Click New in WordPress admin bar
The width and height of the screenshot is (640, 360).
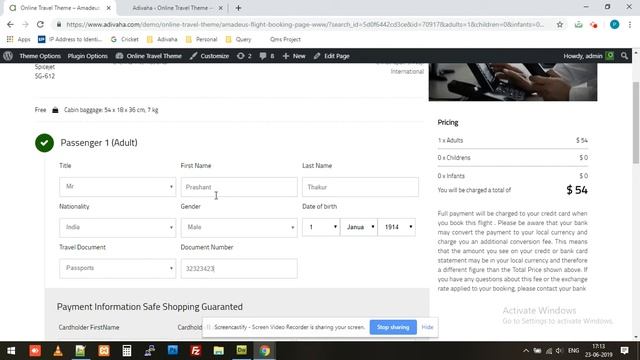tap(294, 56)
